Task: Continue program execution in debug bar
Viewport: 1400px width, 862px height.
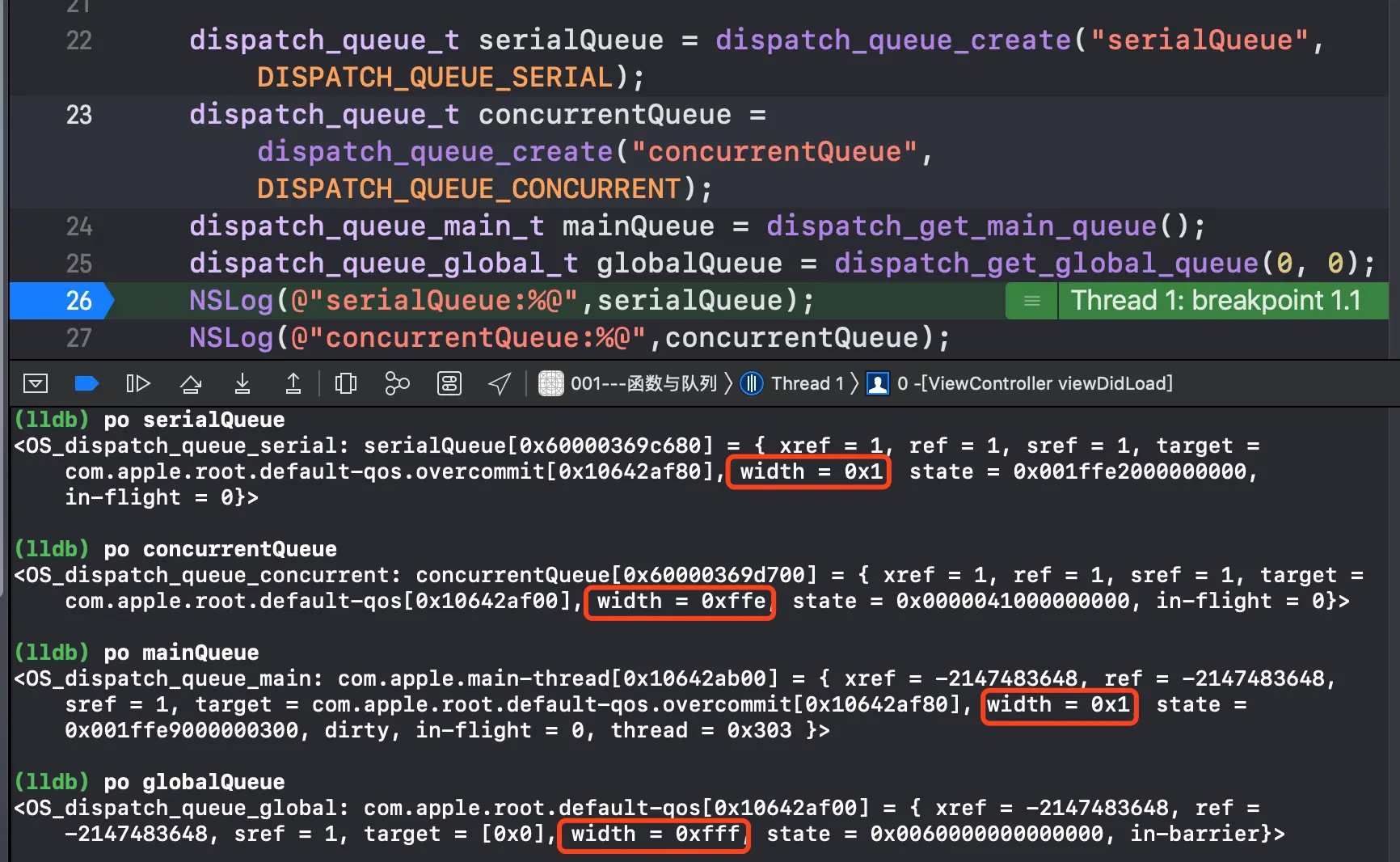Action: (x=138, y=383)
